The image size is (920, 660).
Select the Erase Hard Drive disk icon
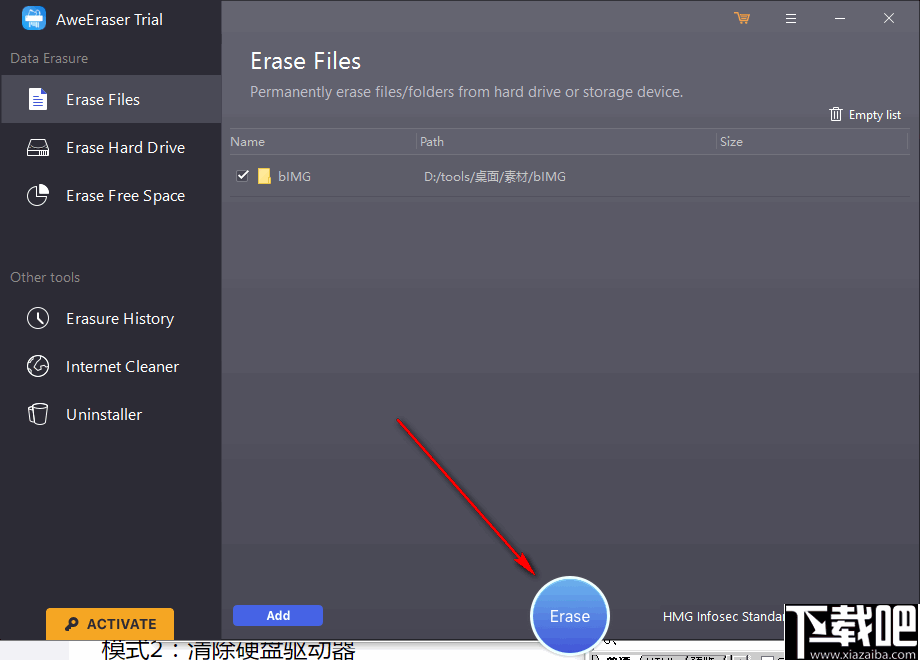tap(38, 147)
